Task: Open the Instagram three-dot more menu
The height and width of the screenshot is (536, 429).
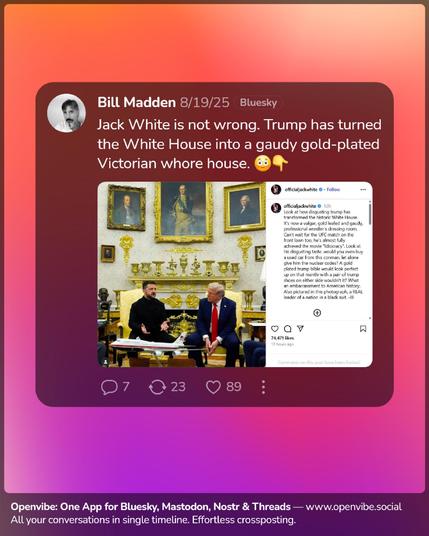Action: click(363, 189)
